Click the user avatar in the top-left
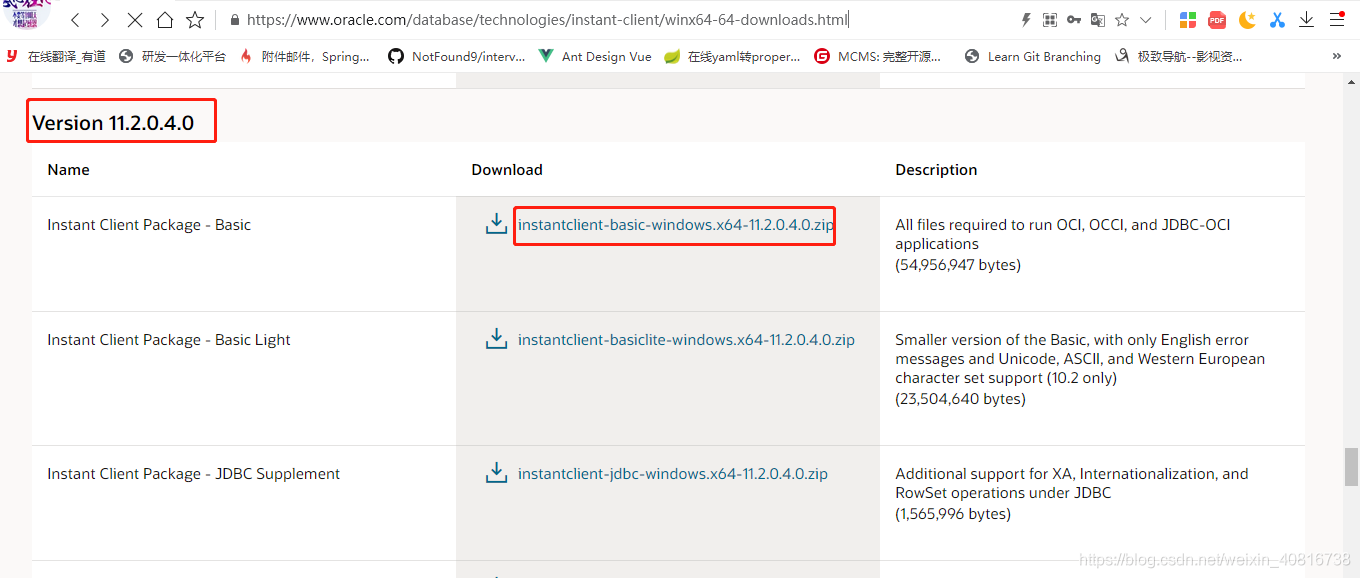 [x=27, y=13]
